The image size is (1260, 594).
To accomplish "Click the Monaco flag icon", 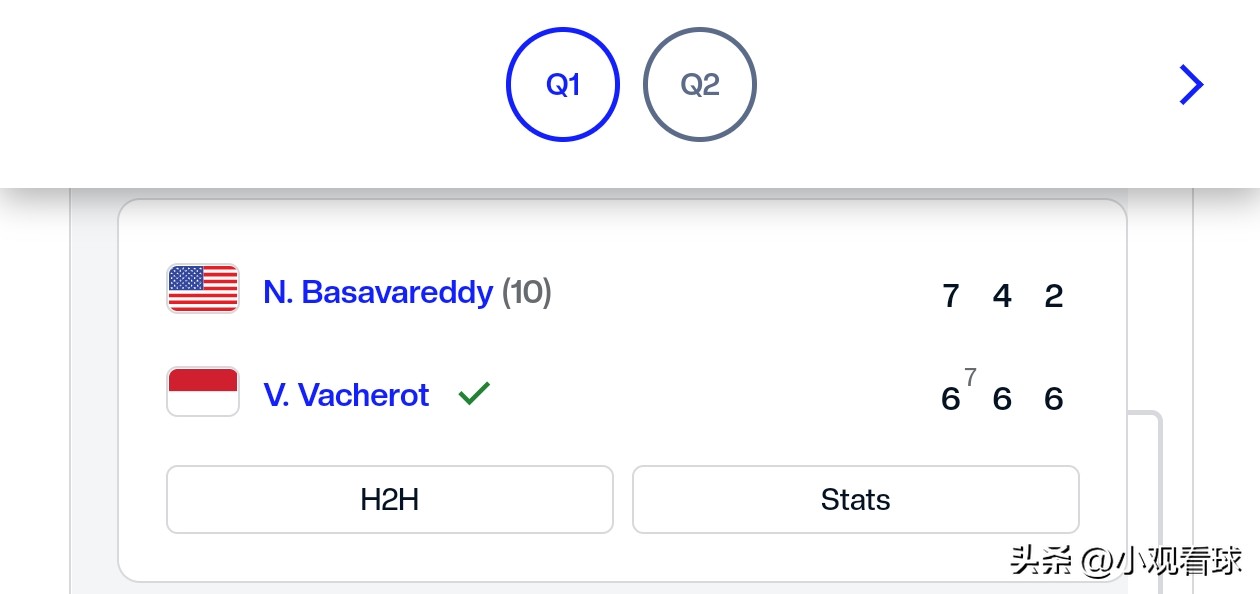I will point(203,391).
